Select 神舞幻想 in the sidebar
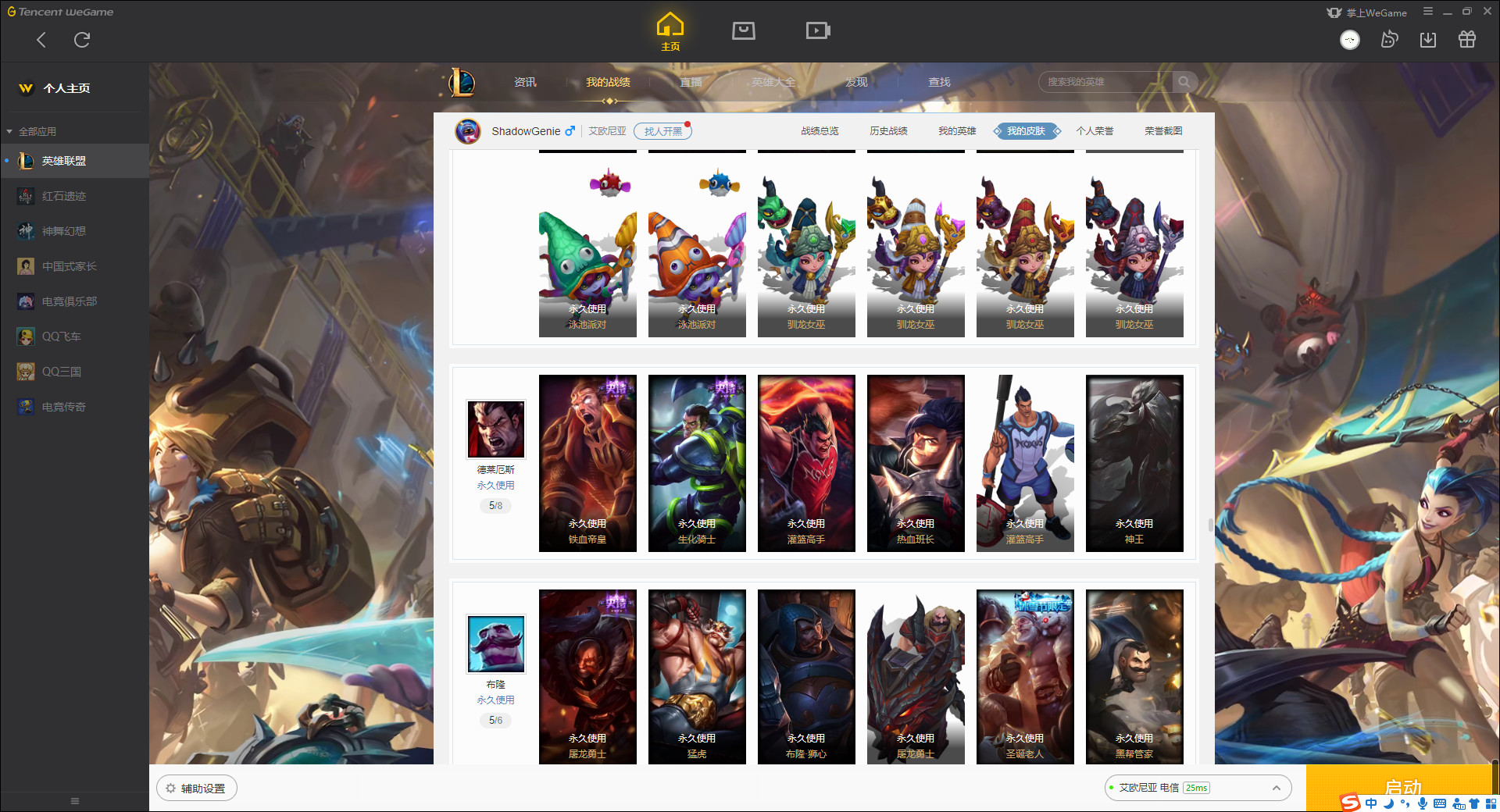The height and width of the screenshot is (812, 1500). coord(74,231)
